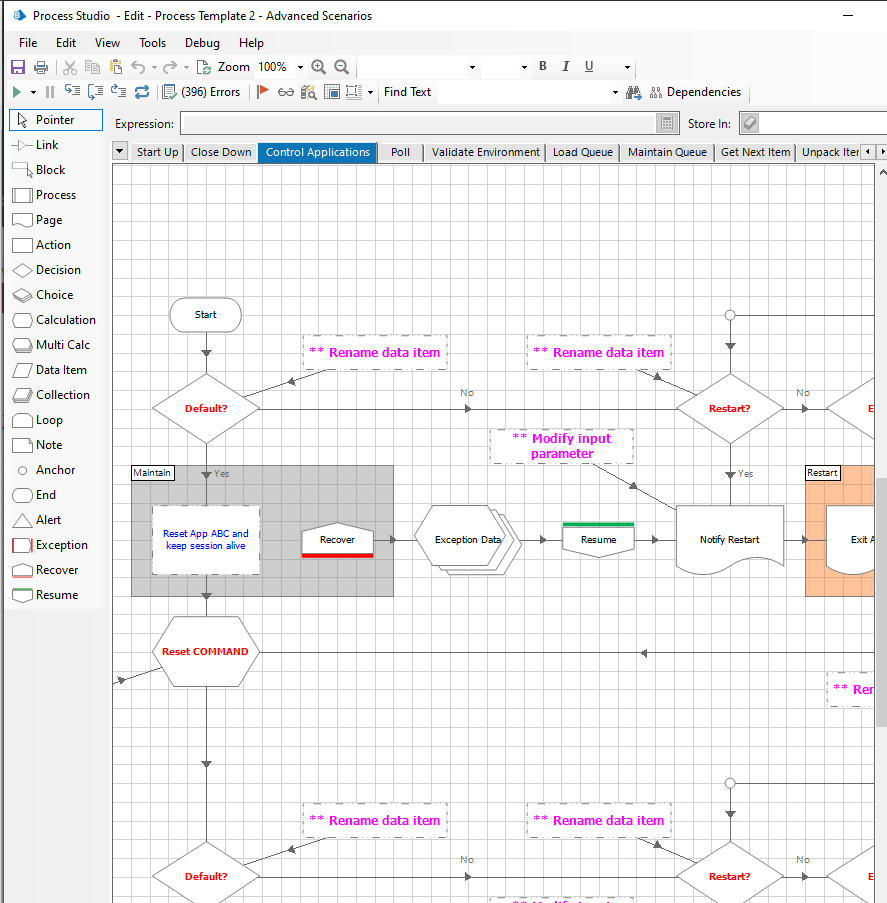Click the Print icon

coord(41,67)
